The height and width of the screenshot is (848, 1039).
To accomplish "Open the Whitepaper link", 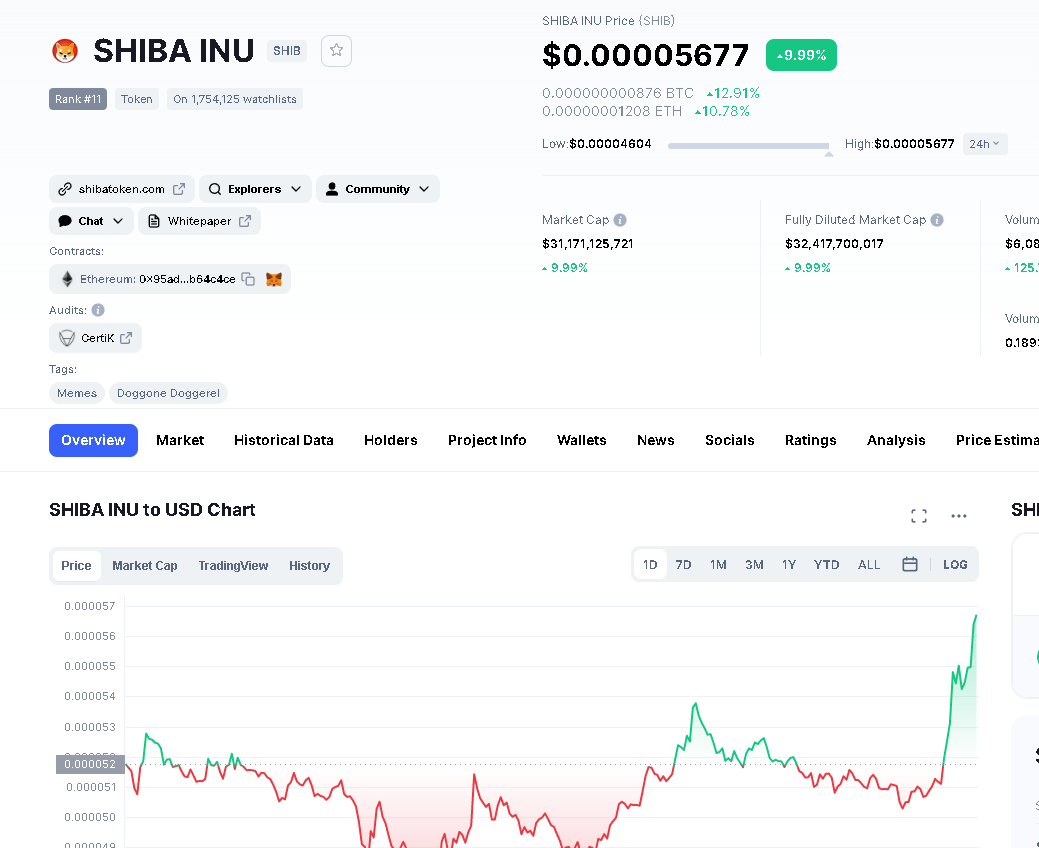I will pyautogui.click(x=199, y=221).
